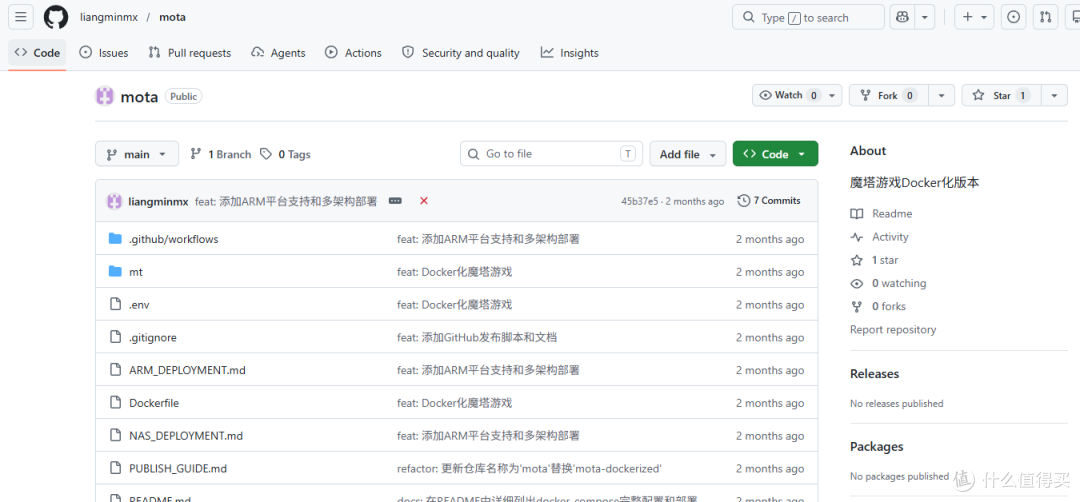Open the Star lists dropdown arrow
1080x502 pixels.
point(1055,96)
